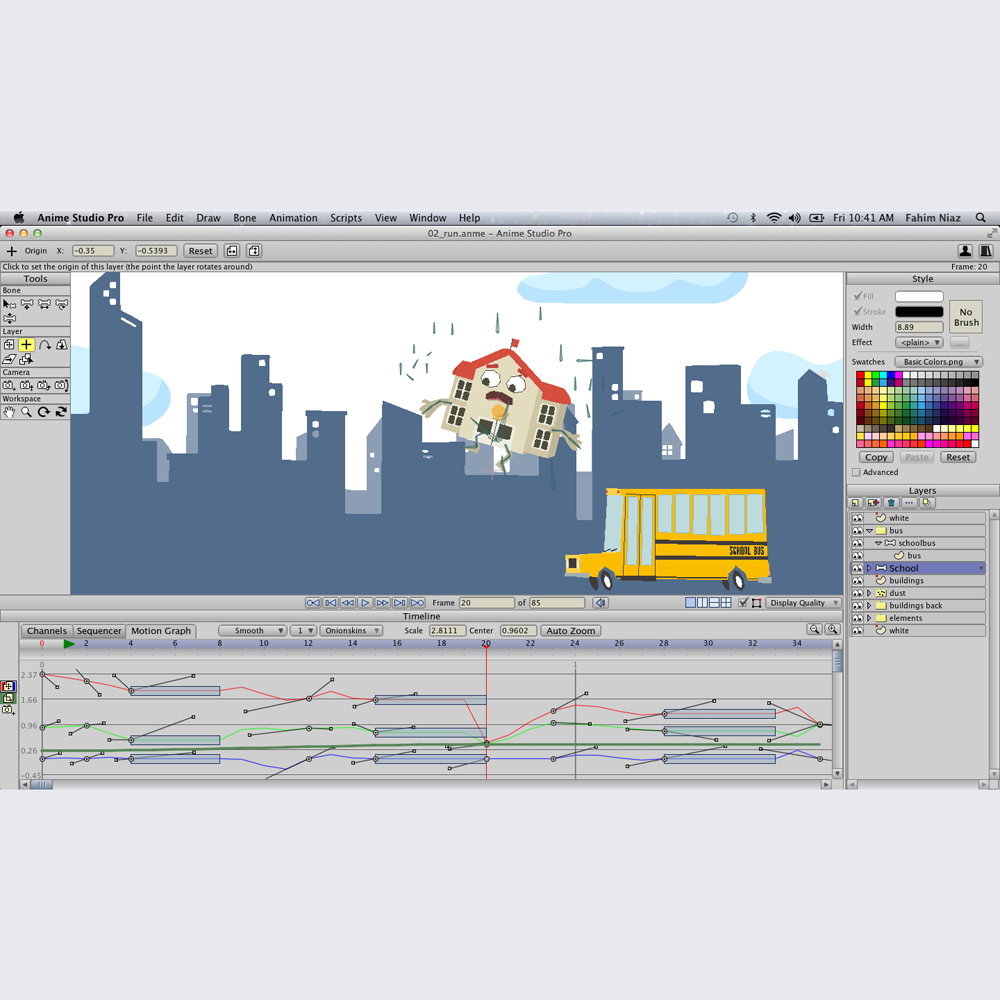Click the timeline zoom in magnifier icon
Viewport: 1000px width, 1000px height.
coord(832,629)
